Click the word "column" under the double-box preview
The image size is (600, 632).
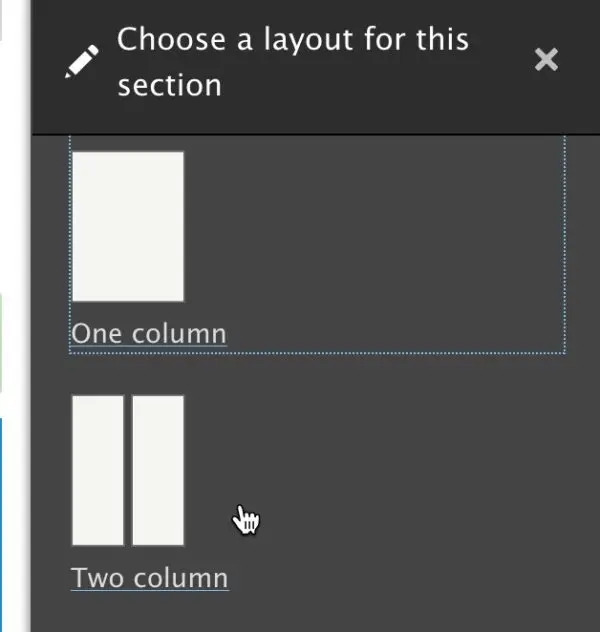coord(182,578)
